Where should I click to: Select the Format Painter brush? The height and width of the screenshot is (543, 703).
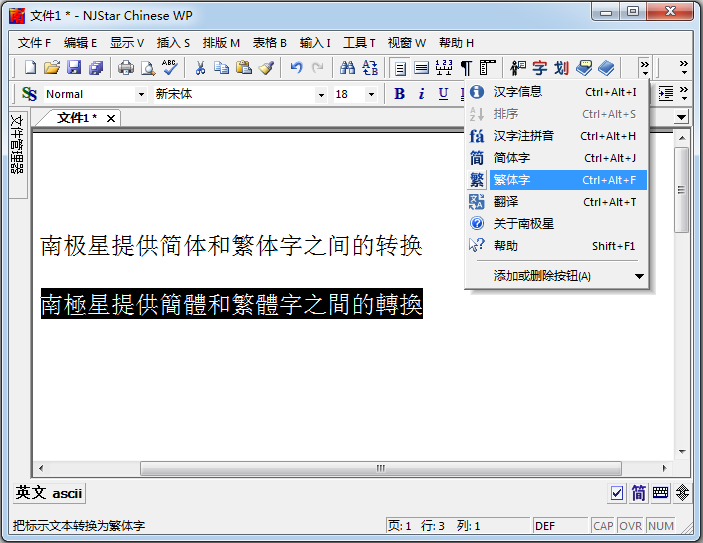tap(266, 68)
